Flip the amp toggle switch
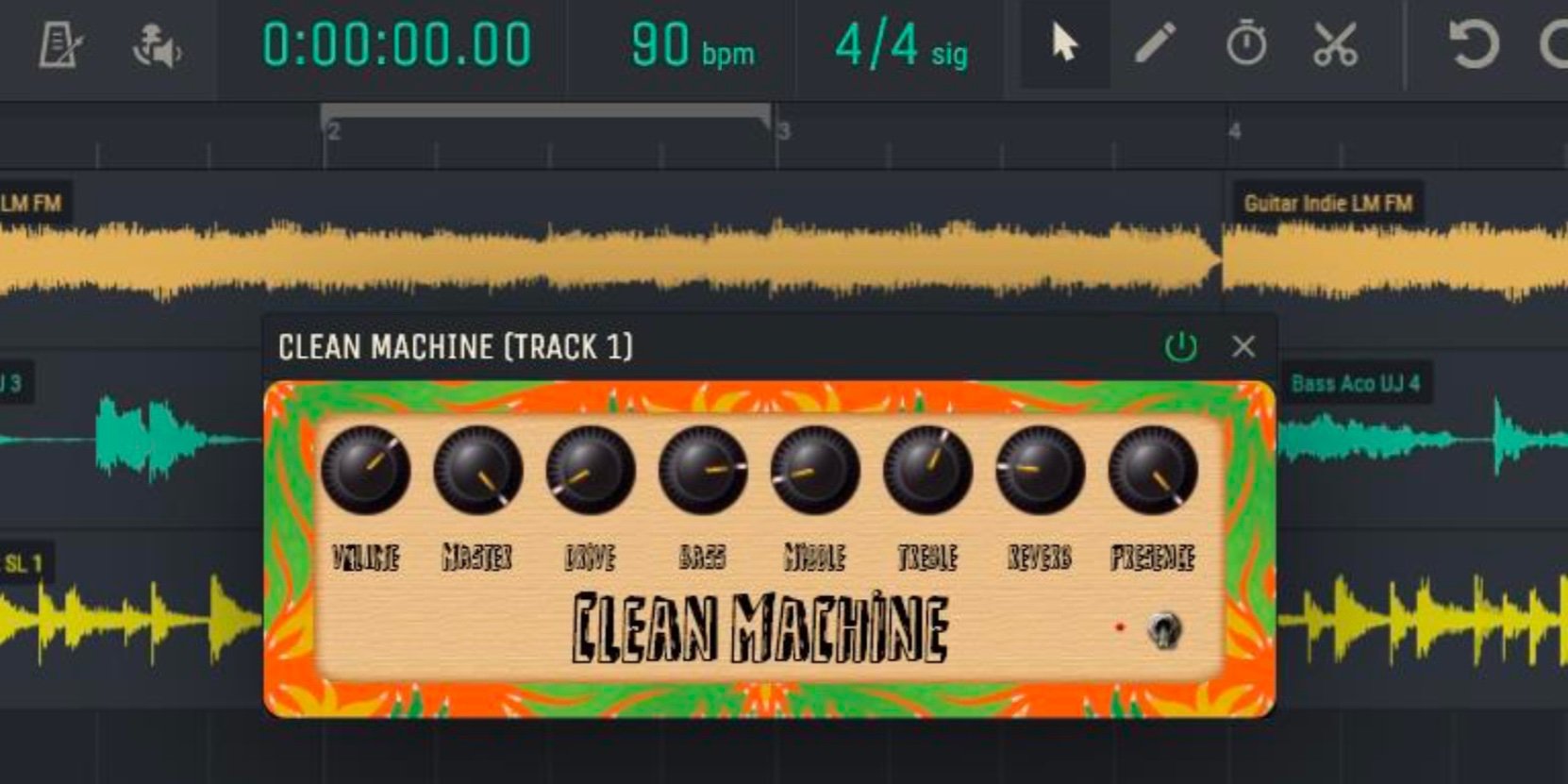The width and height of the screenshot is (1568, 784). click(1164, 629)
